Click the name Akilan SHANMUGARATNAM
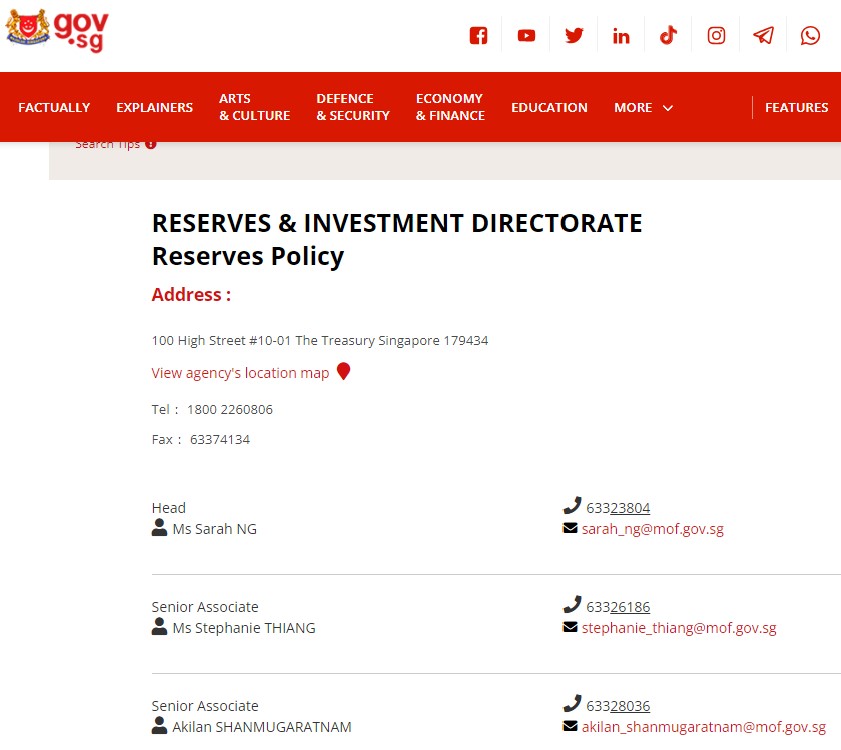The height and width of the screenshot is (750, 841). pyautogui.click(x=262, y=727)
